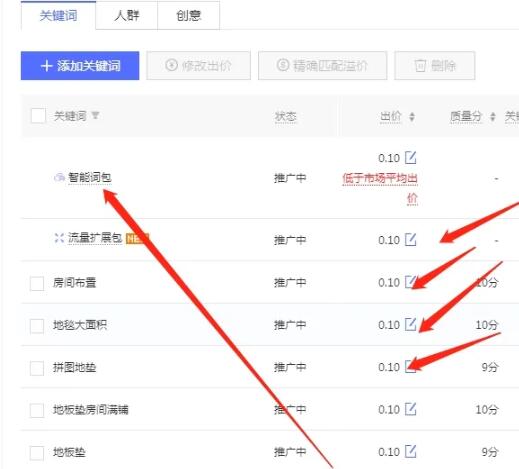Edit bid for 流量扩展包 row
519x469 pixels.
(x=411, y=239)
